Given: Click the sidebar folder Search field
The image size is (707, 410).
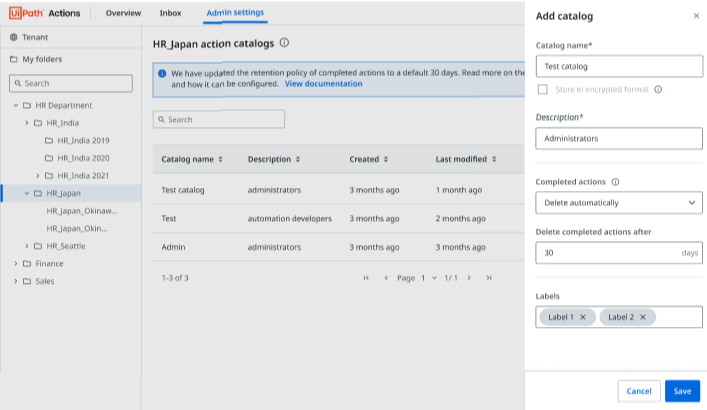Looking at the screenshot, I should pyautogui.click(x=71, y=83).
